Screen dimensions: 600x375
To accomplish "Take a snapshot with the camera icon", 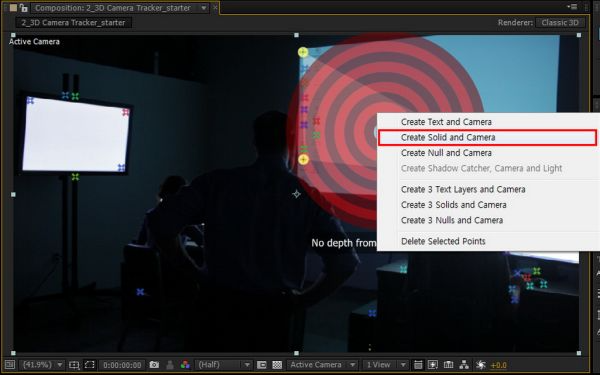I will 154,365.
